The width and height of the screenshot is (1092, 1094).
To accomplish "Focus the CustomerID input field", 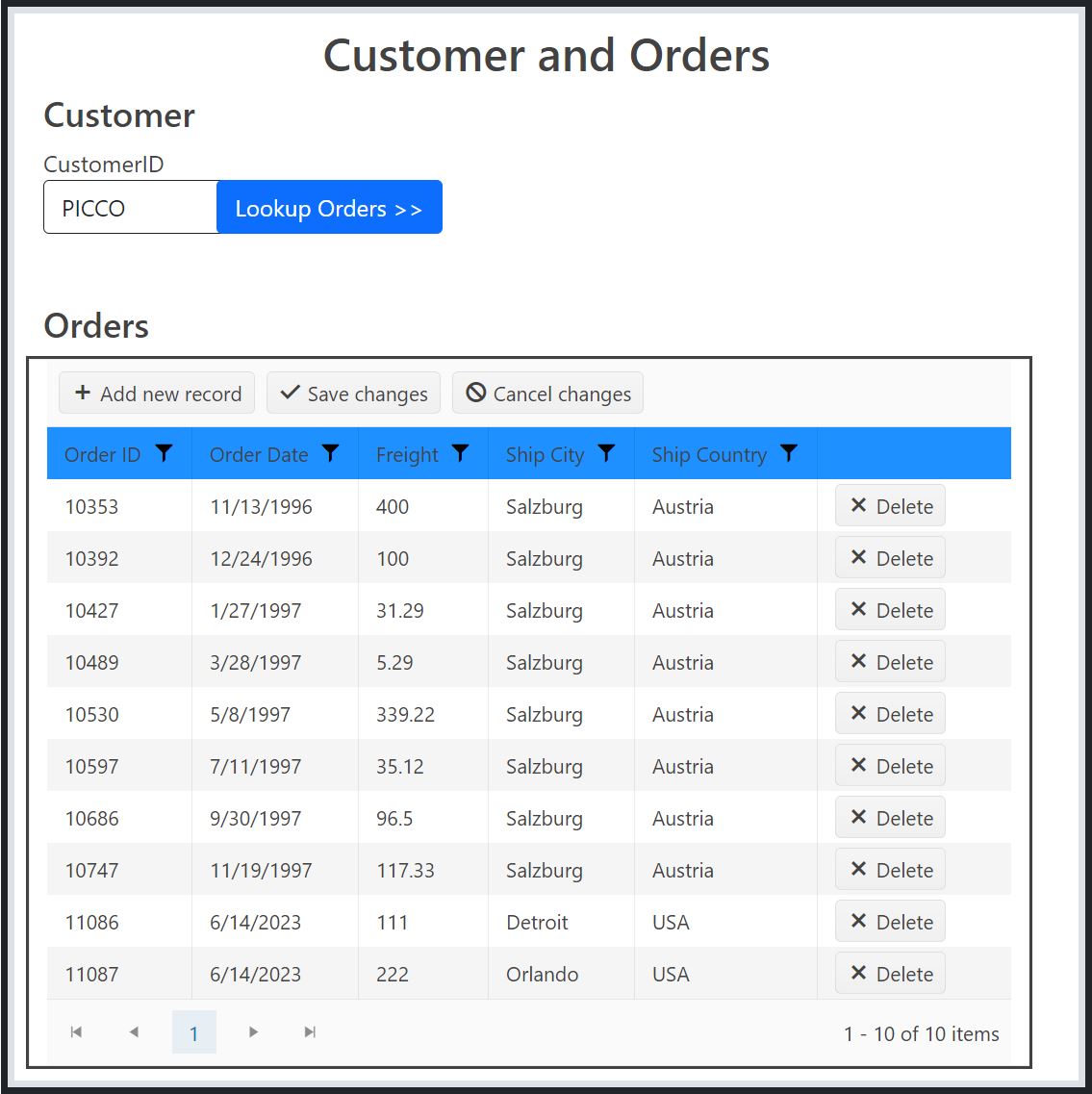I will click(x=131, y=207).
